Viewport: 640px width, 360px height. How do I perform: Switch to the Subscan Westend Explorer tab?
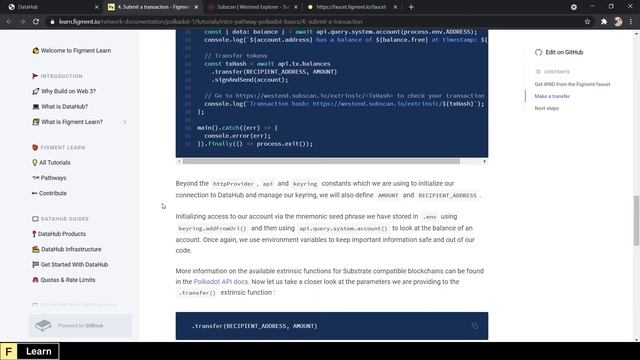point(253,7)
